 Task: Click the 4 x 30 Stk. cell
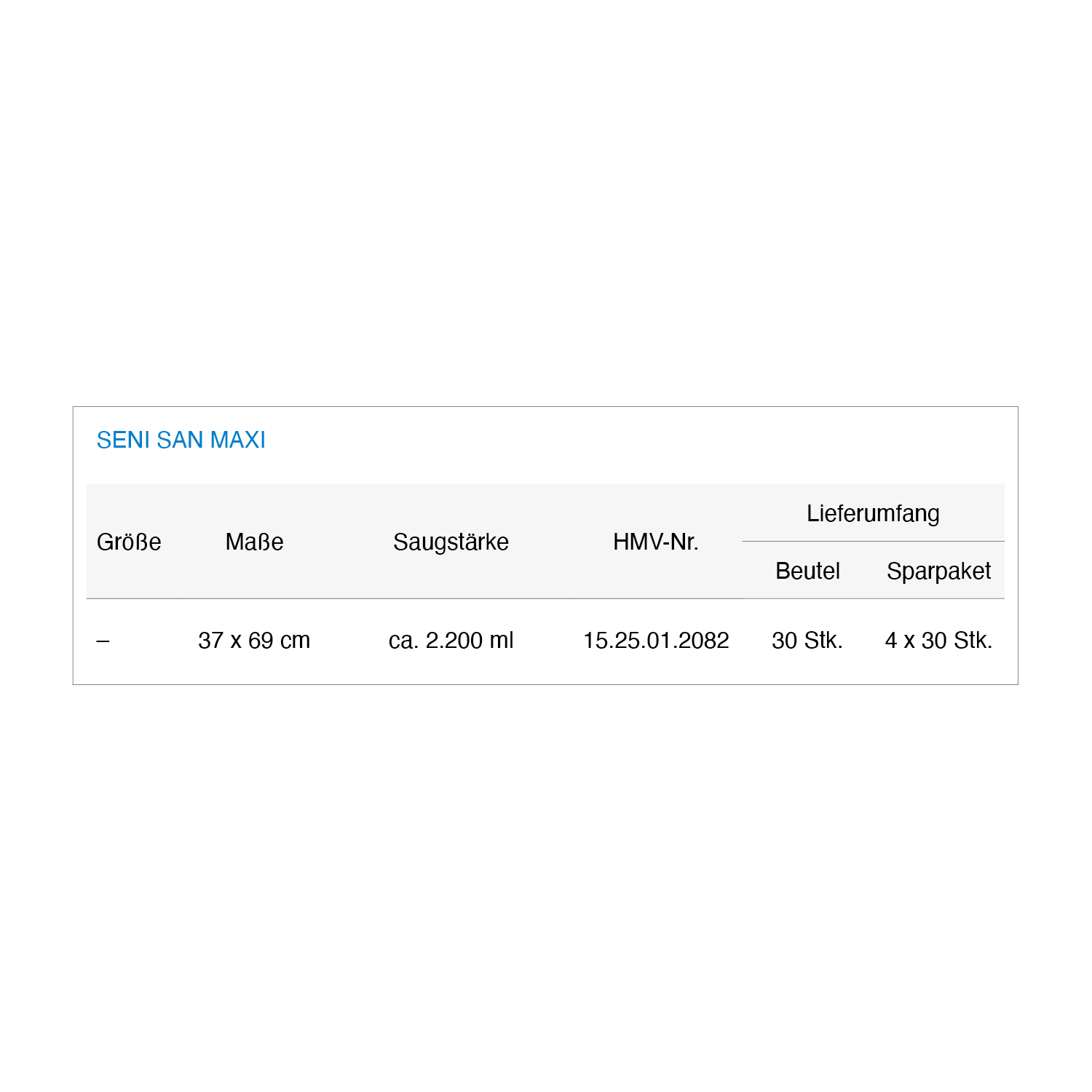pyautogui.click(x=938, y=641)
